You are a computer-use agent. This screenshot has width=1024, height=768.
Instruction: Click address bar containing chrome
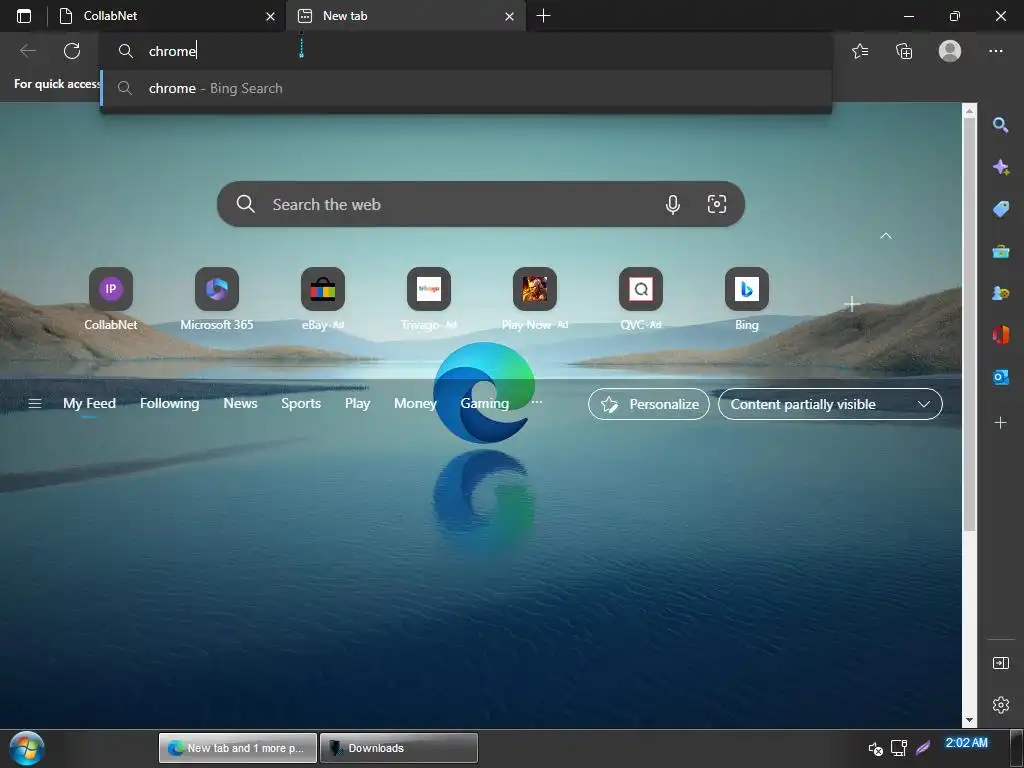(x=466, y=51)
